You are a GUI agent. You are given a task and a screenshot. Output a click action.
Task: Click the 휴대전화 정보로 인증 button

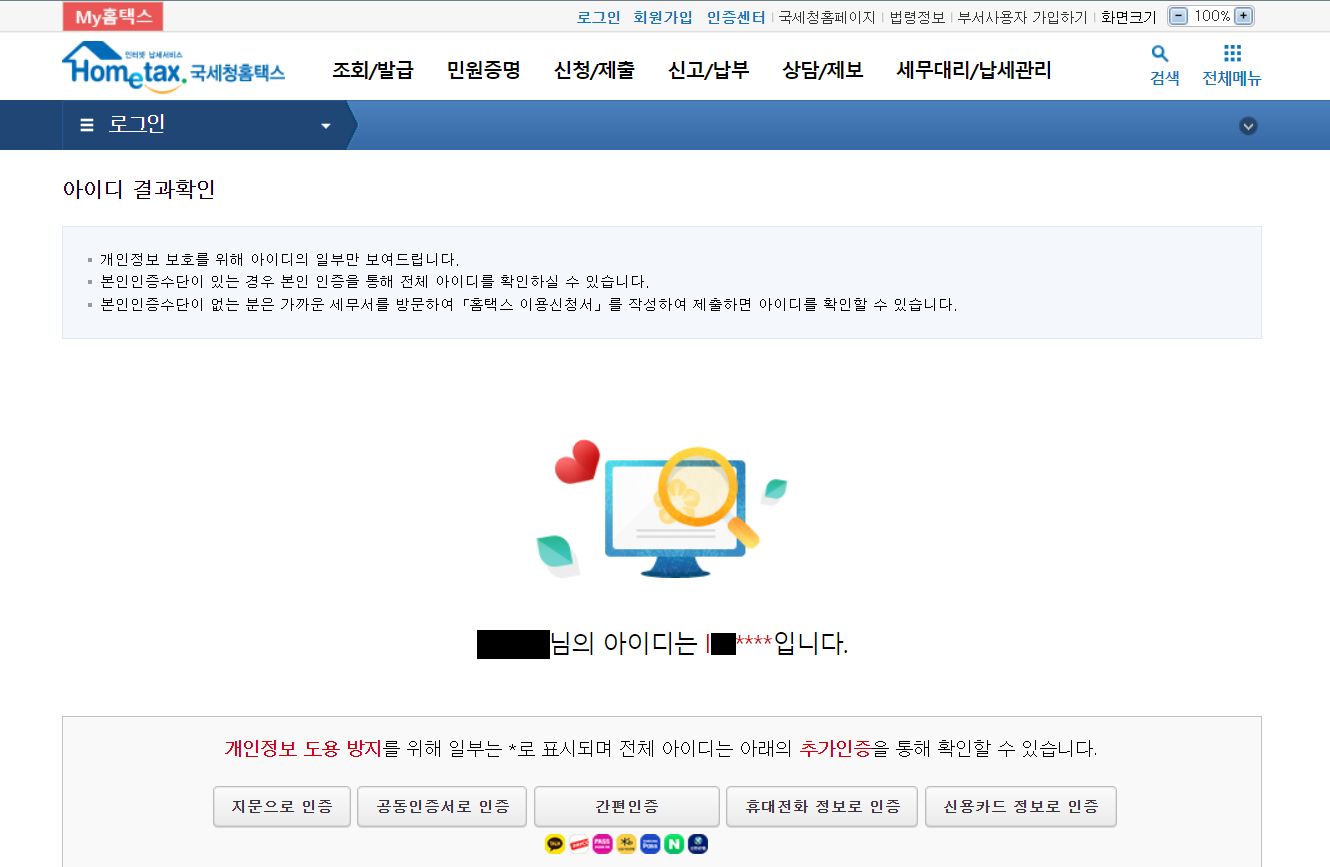point(822,807)
